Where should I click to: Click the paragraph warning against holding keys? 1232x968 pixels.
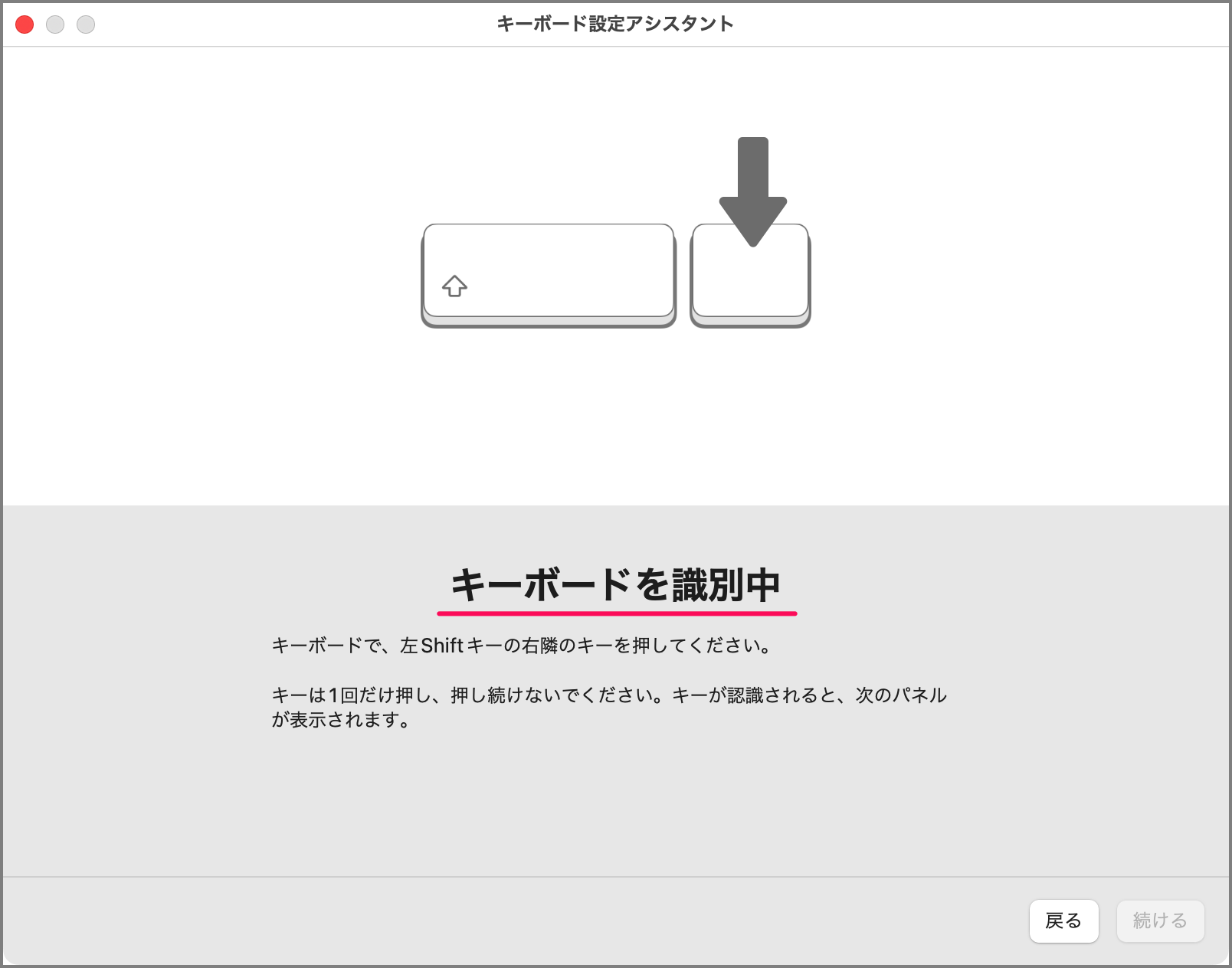pyautogui.click(x=609, y=706)
